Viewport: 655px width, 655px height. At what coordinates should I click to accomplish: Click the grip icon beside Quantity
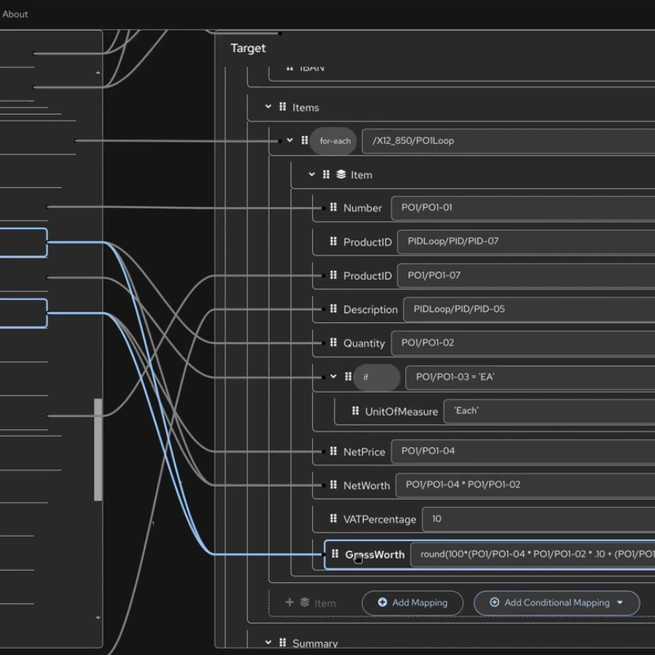click(333, 343)
